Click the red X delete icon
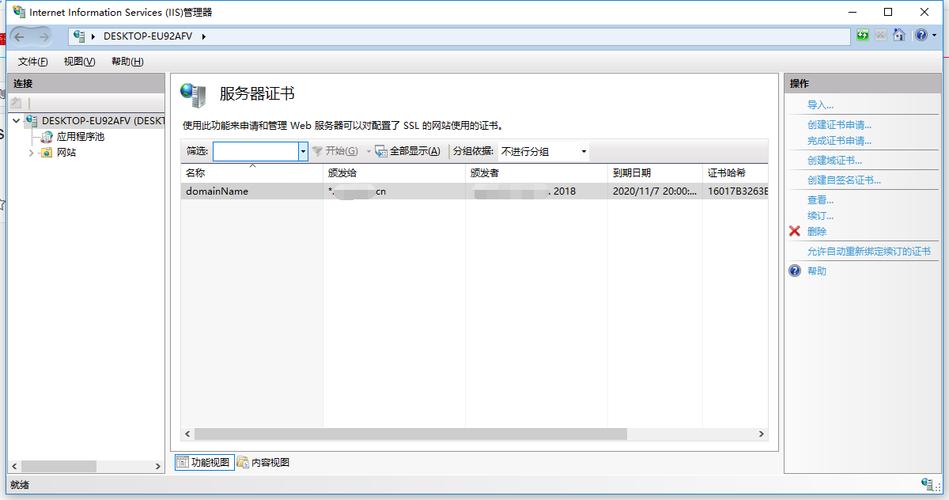This screenshot has height=500, width=949. (x=795, y=231)
